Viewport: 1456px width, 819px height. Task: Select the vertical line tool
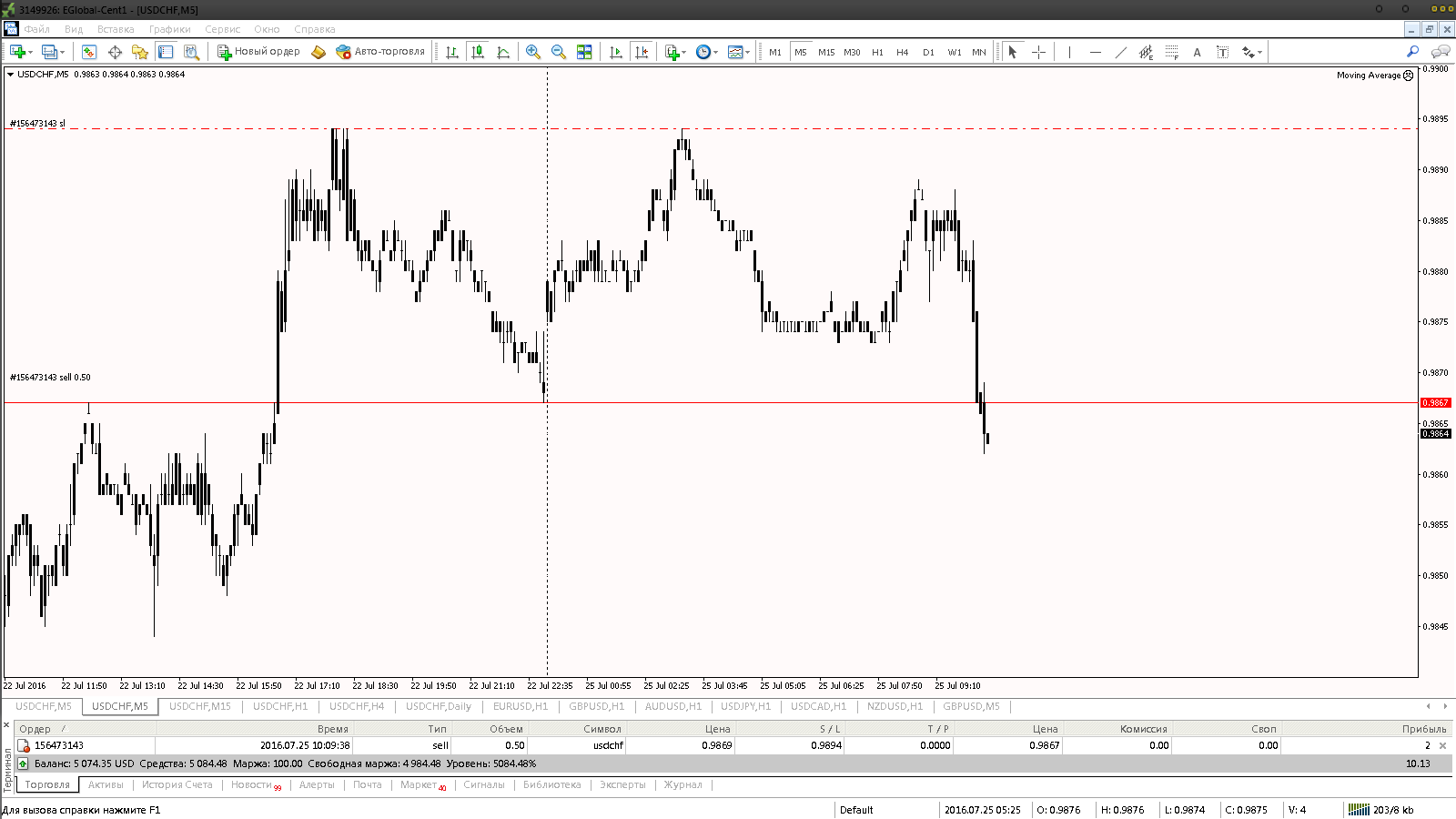(1069, 52)
